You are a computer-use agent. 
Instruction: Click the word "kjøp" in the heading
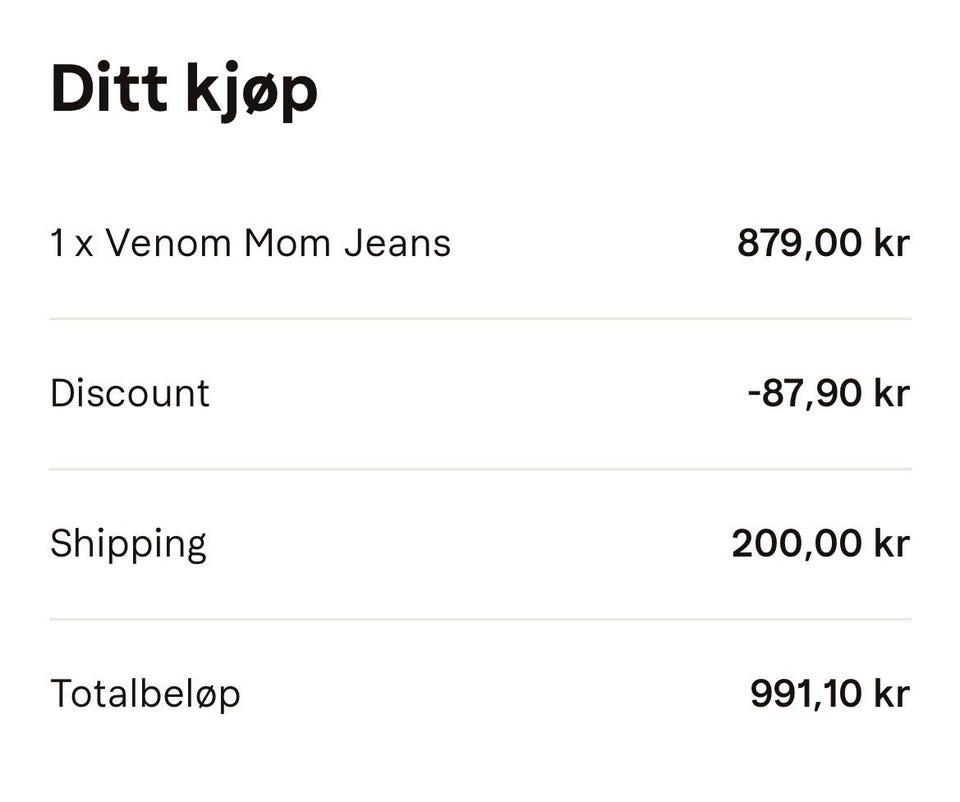pos(251,92)
